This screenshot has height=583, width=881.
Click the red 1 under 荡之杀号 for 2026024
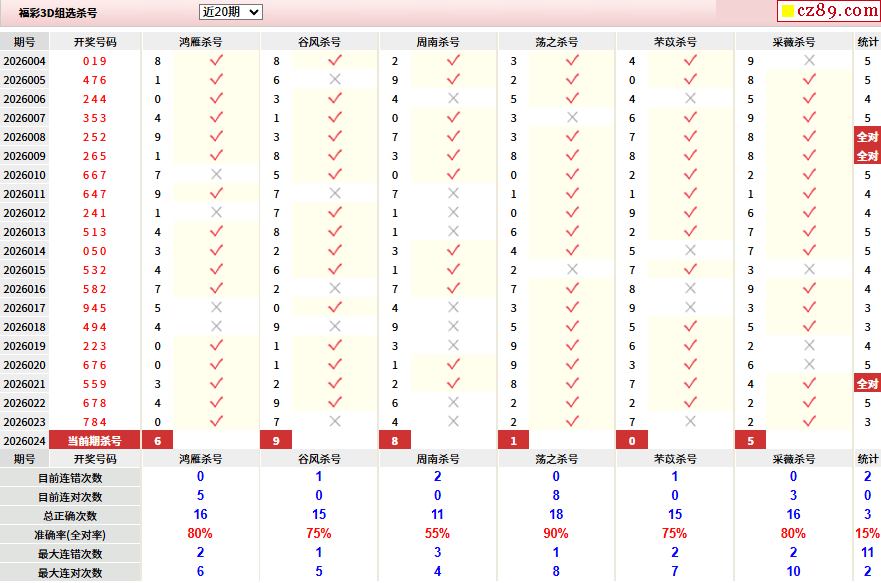click(514, 441)
